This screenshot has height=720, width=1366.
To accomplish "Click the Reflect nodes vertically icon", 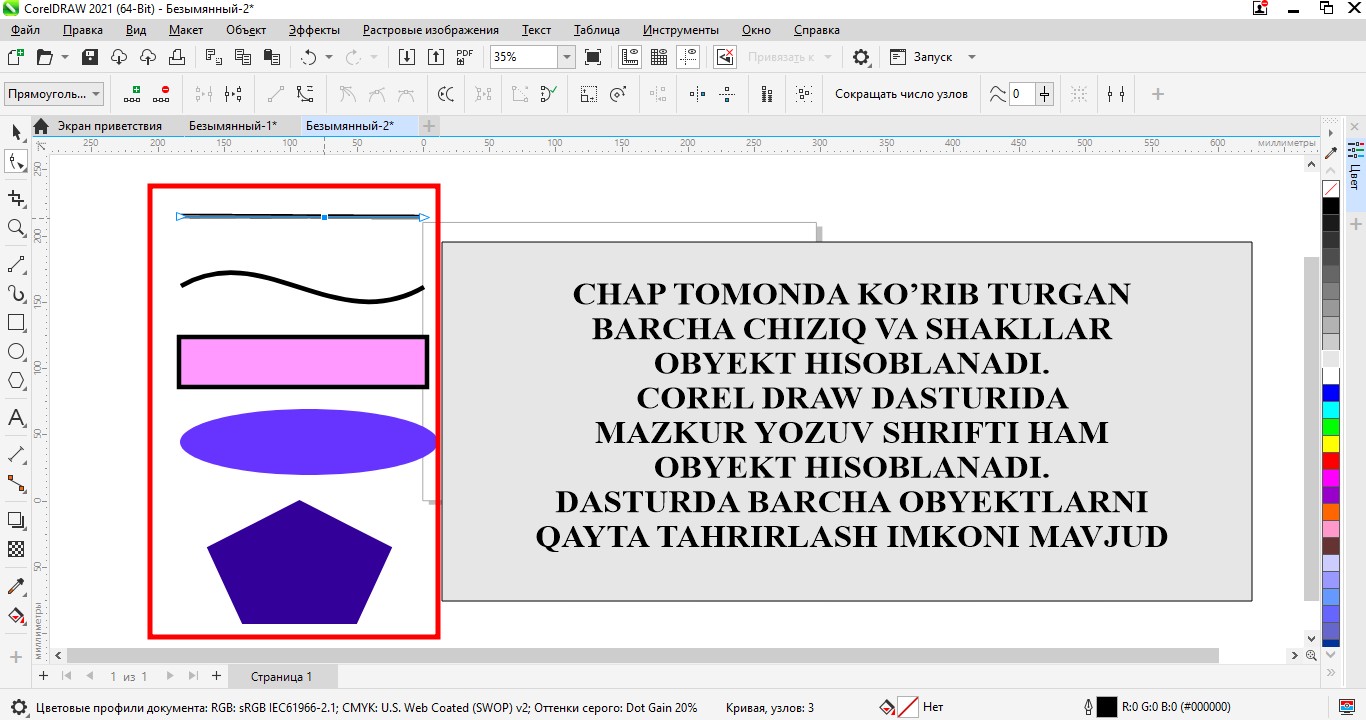I will click(x=727, y=94).
